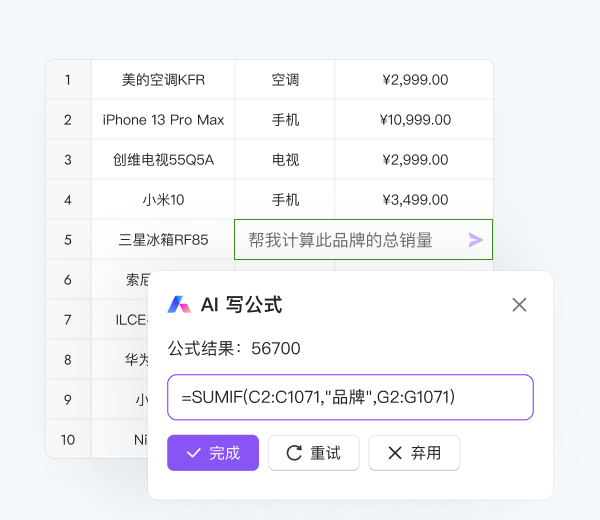Select the 美的空调KFR cell
Viewport: 600px width, 520px height.
click(163, 80)
